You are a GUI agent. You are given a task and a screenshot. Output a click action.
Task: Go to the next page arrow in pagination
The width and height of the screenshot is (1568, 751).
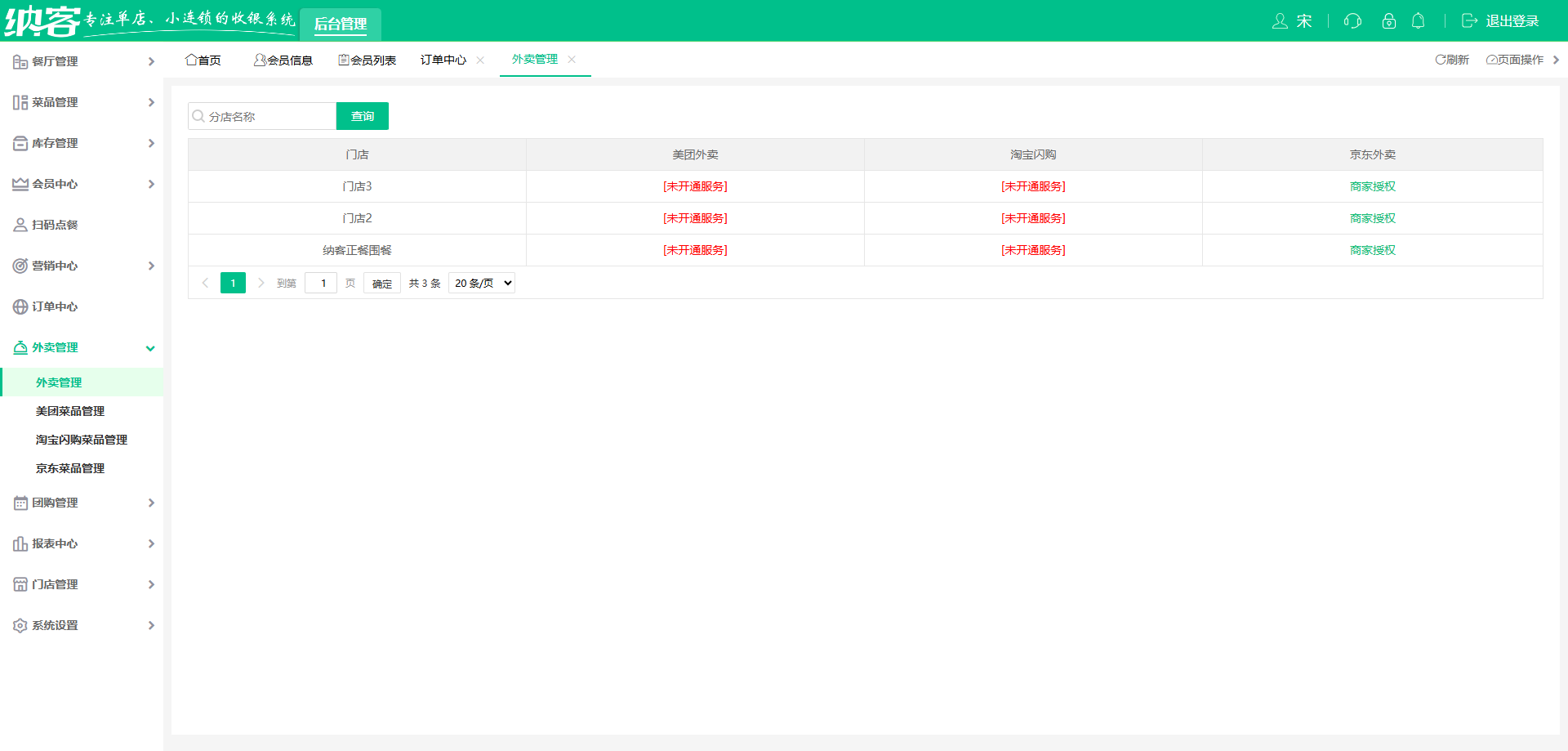[x=261, y=283]
